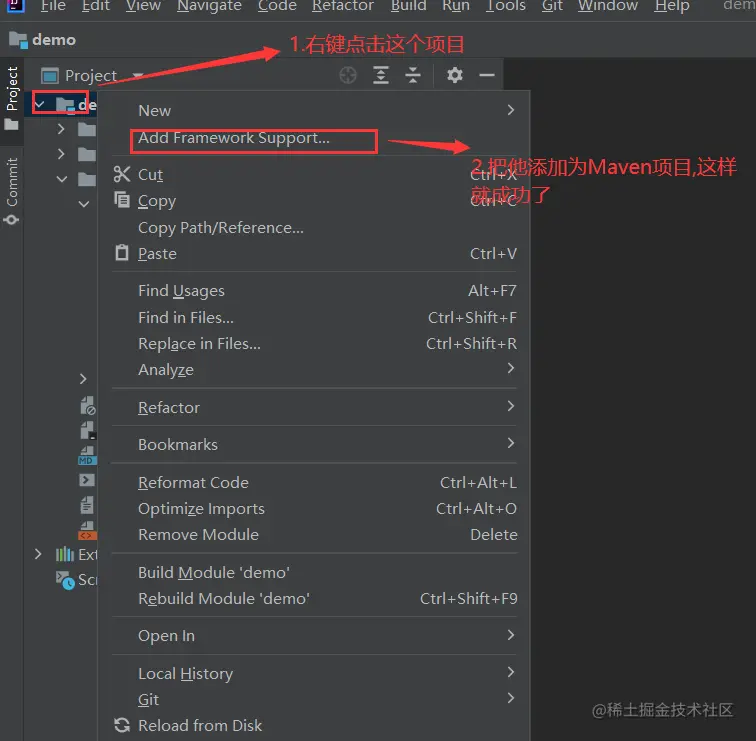Click the Expand All icon in Project toolbar
The height and width of the screenshot is (741, 756).
(x=381, y=75)
